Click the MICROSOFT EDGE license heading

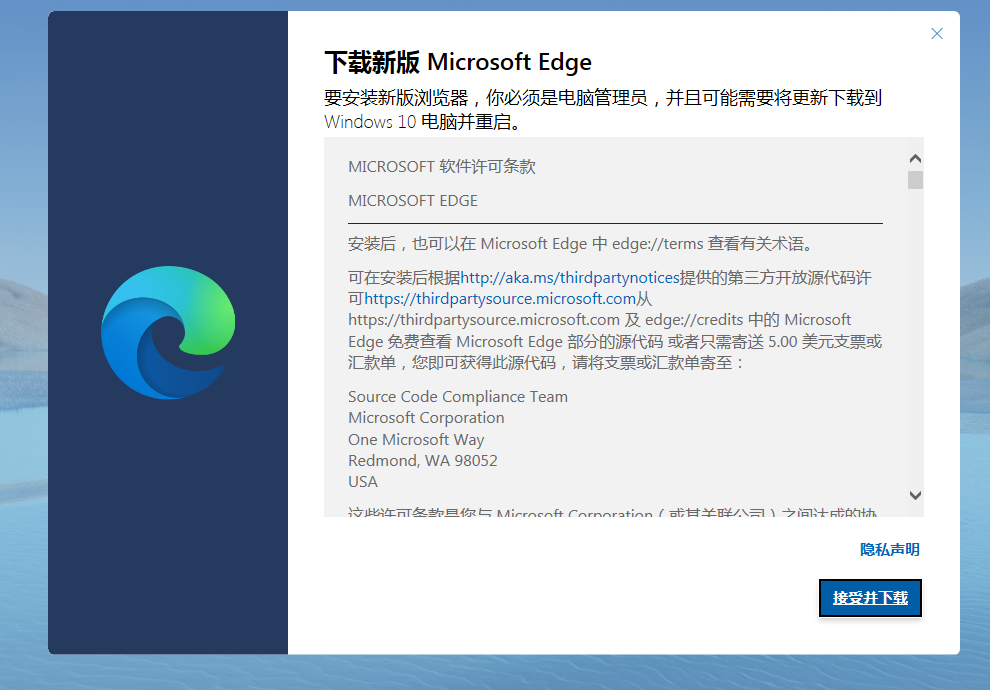click(413, 201)
